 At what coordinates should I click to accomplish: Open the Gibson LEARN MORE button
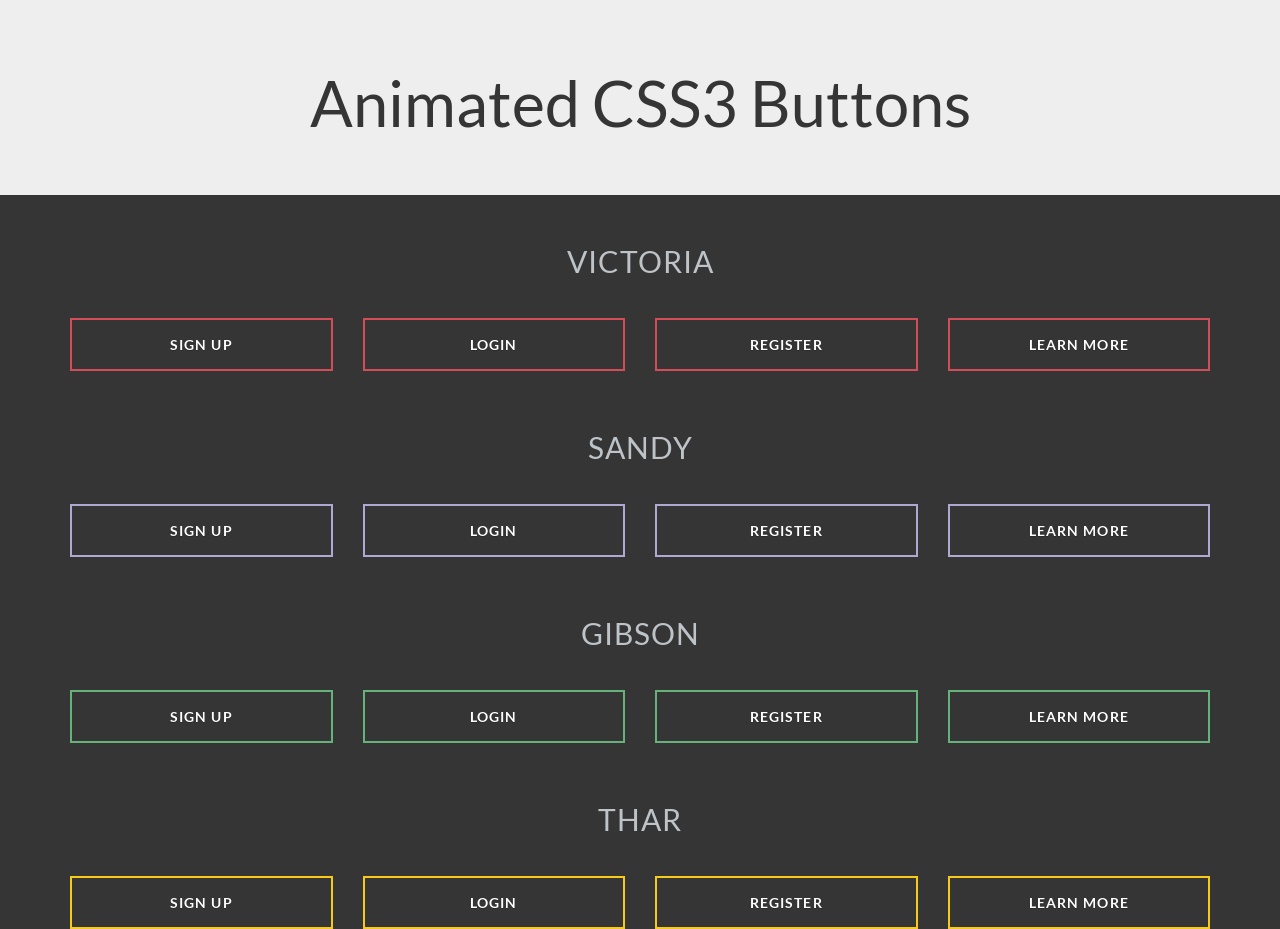point(1079,716)
